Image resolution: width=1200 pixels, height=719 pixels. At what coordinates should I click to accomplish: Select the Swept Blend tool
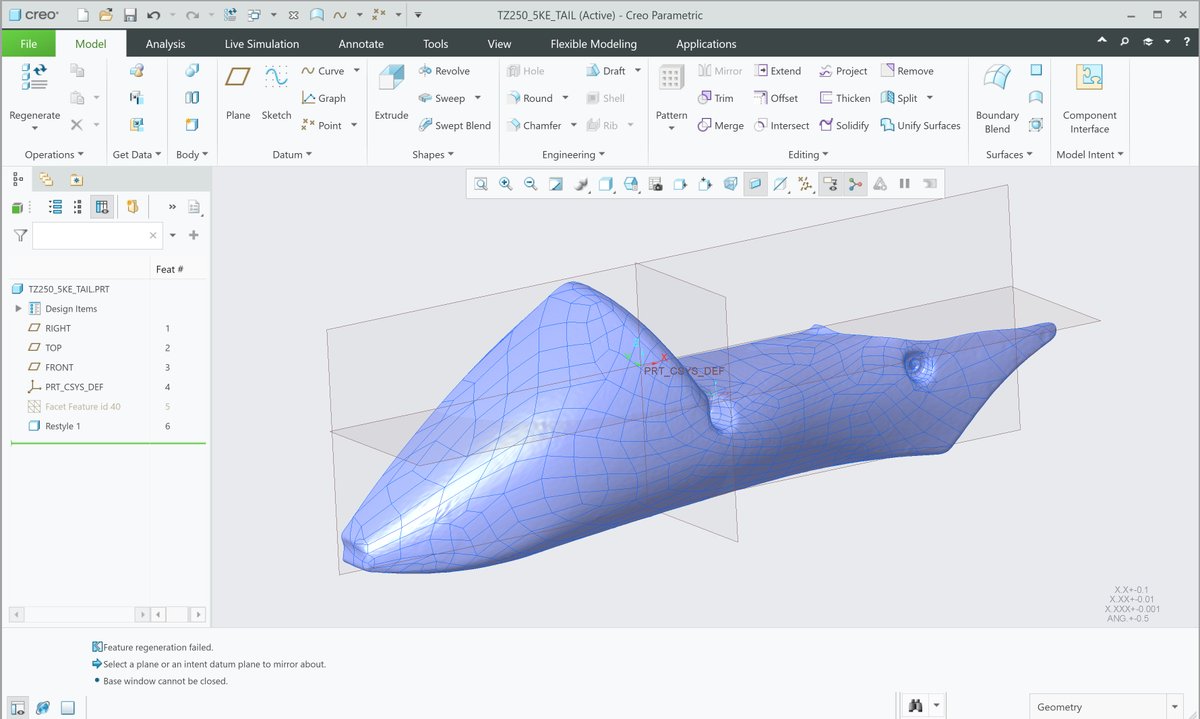click(x=455, y=125)
